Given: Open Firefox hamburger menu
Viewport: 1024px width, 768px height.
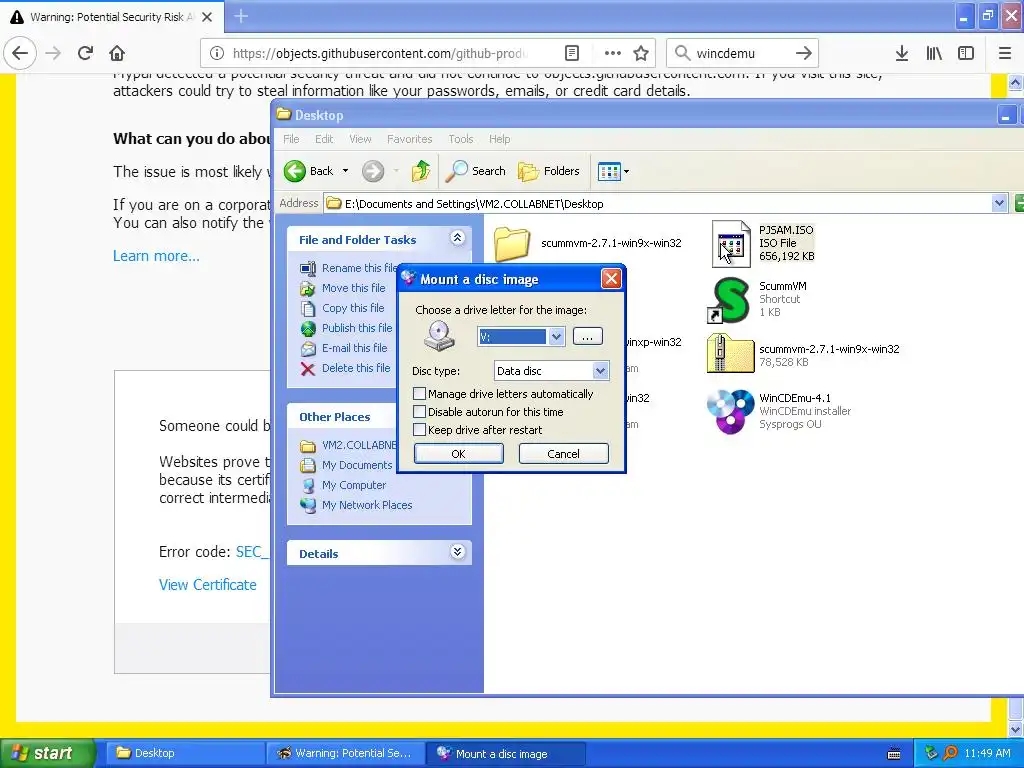Looking at the screenshot, I should pyautogui.click(x=1005, y=53).
